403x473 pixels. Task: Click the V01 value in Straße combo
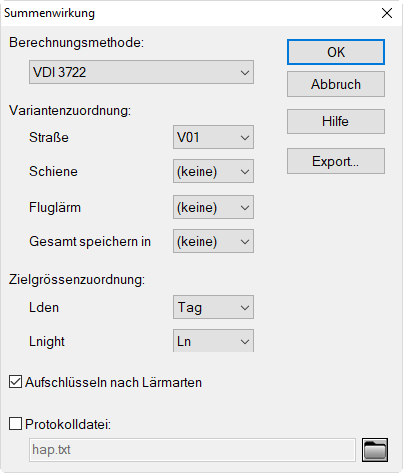[x=188, y=137]
